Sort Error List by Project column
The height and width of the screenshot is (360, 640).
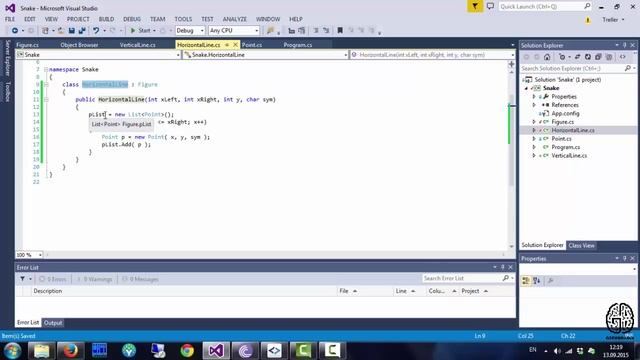[487, 291]
